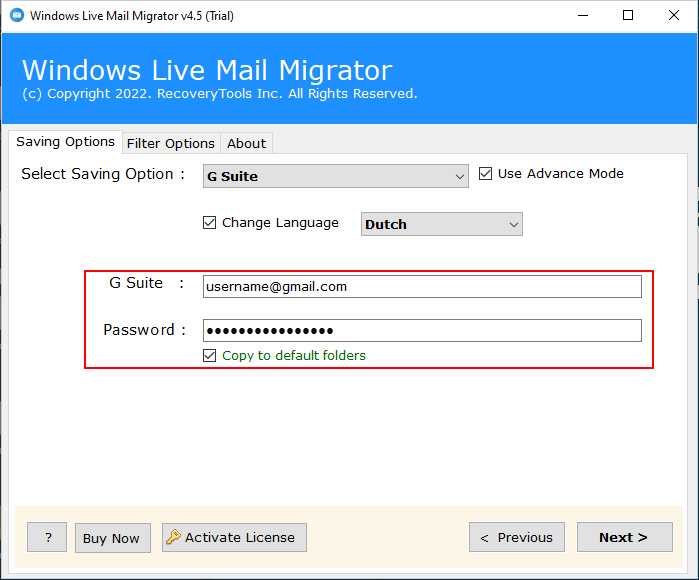Click the Windows Live Mail Migrator heading
The height and width of the screenshot is (580, 699).
(207, 70)
